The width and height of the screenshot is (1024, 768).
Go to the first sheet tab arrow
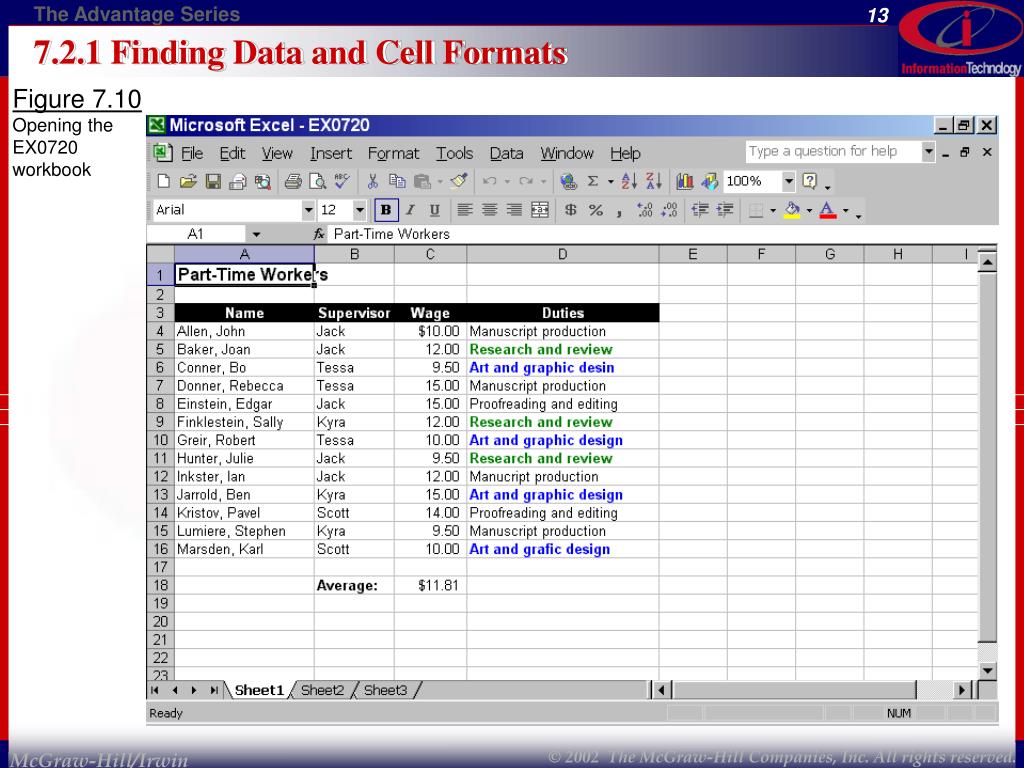[155, 690]
